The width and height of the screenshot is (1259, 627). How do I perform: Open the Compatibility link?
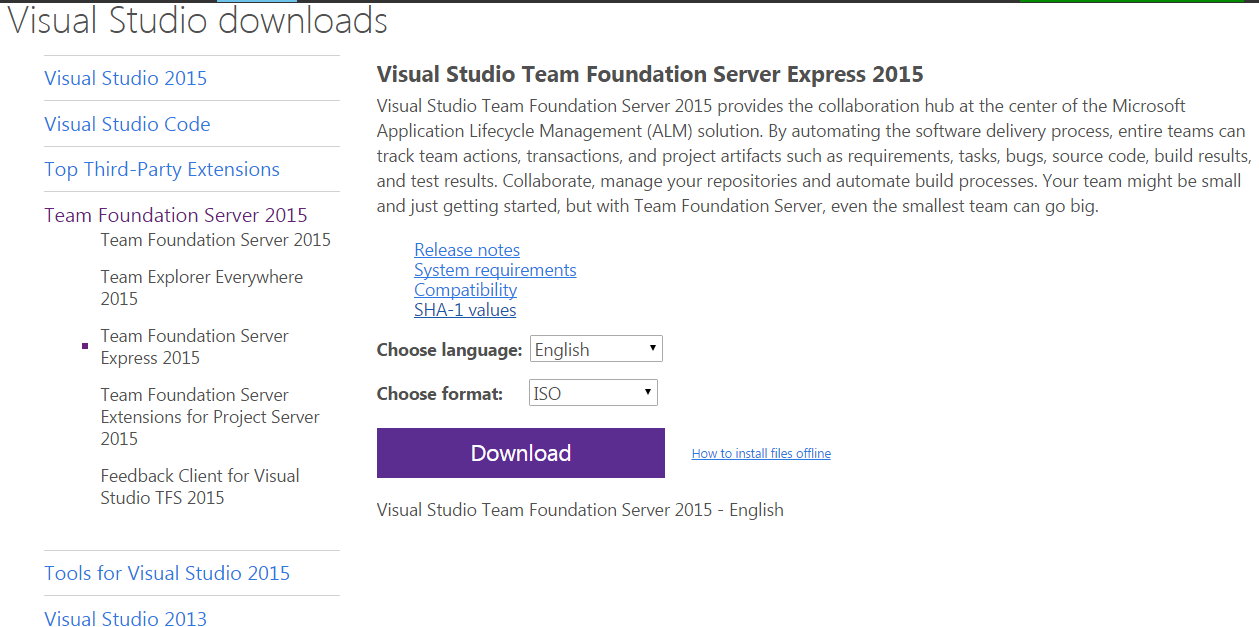coord(465,290)
